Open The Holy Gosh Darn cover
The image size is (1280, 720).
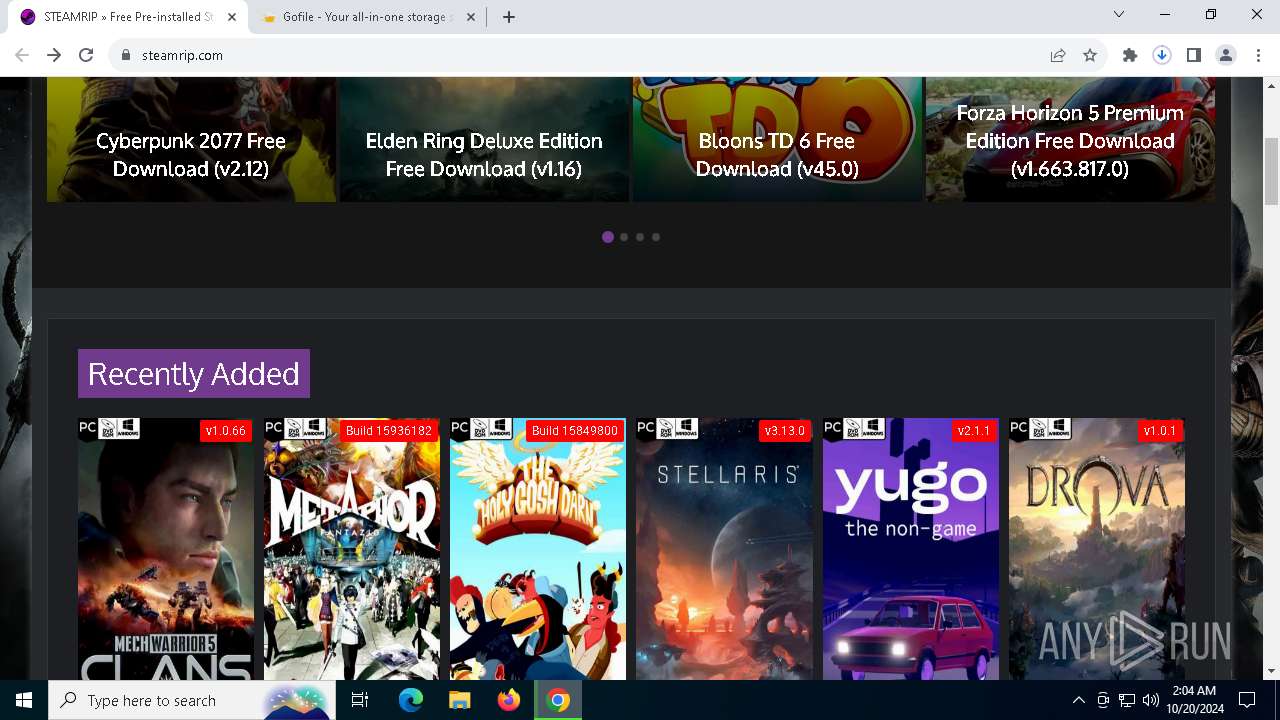(x=538, y=549)
